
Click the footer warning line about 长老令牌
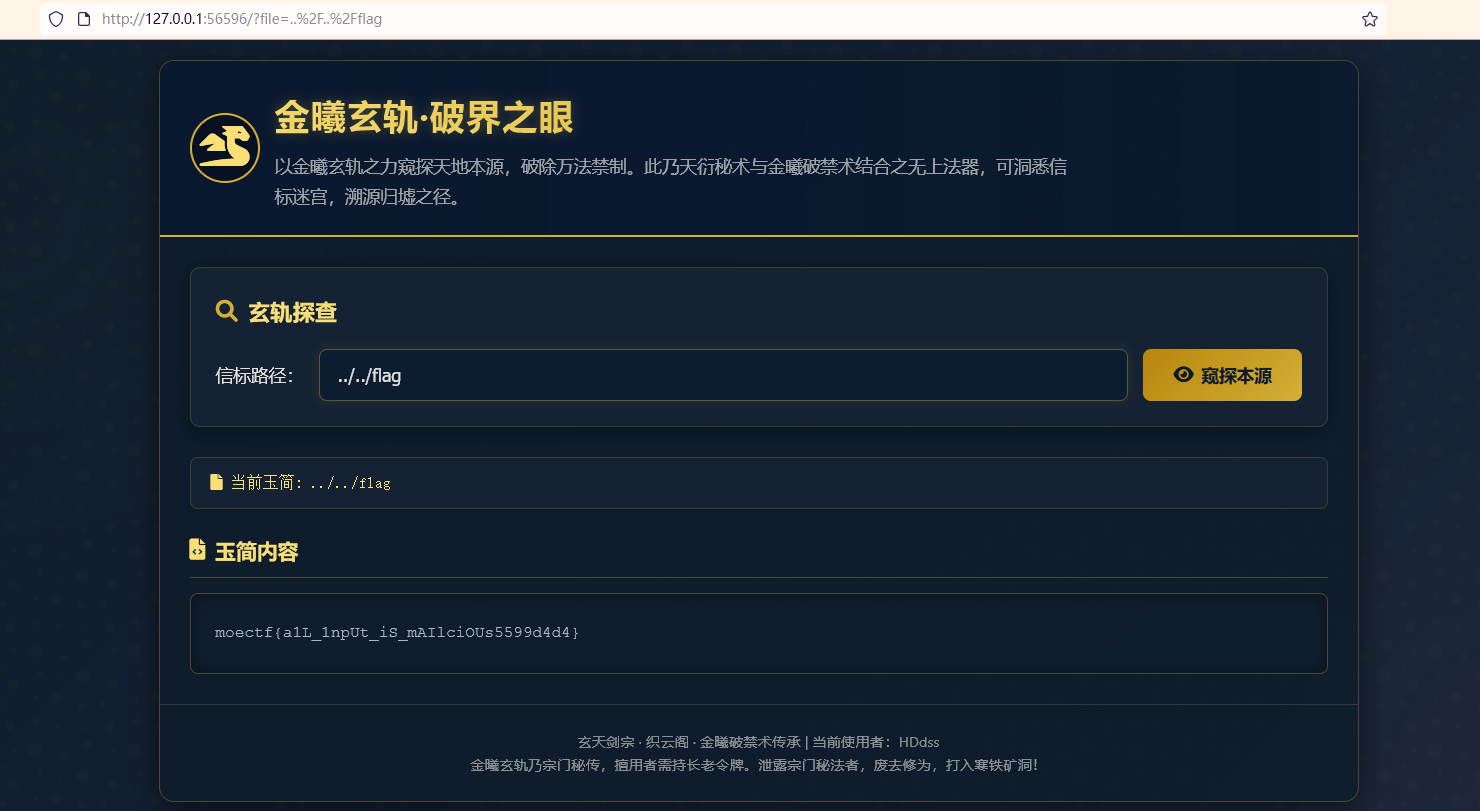click(754, 765)
